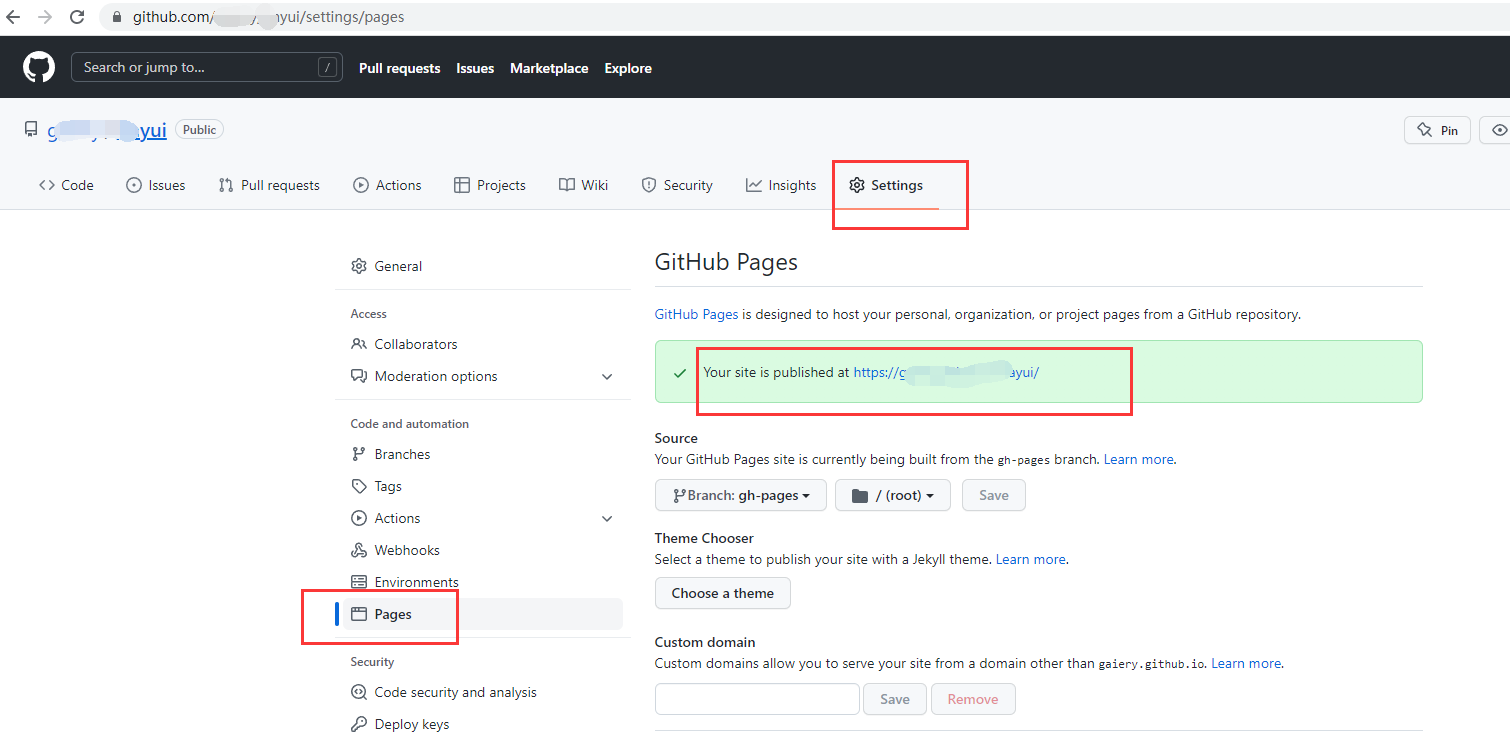Open Marketplace in the top header
This screenshot has width=1510, height=743.
click(x=549, y=68)
